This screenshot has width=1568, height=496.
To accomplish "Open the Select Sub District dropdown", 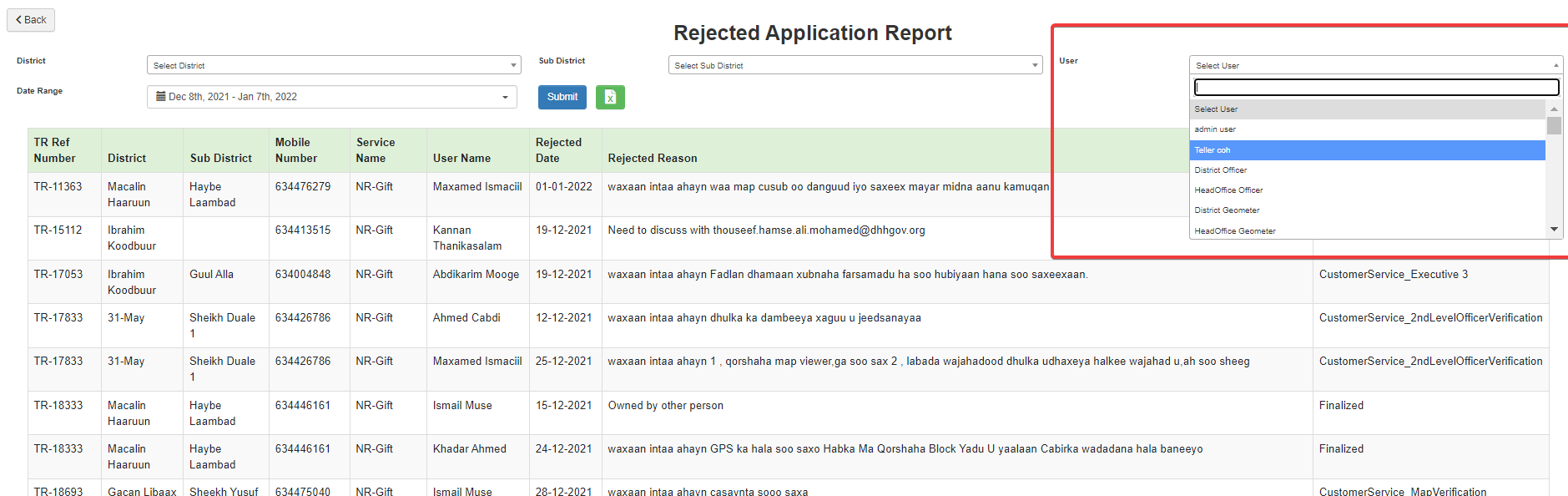I will pyautogui.click(x=855, y=65).
